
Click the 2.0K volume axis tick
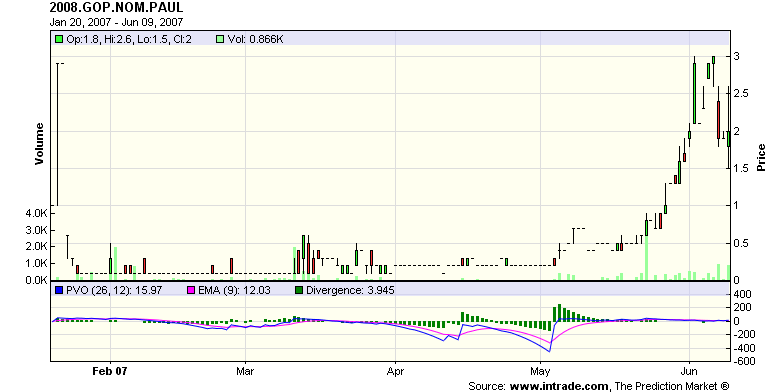point(36,247)
